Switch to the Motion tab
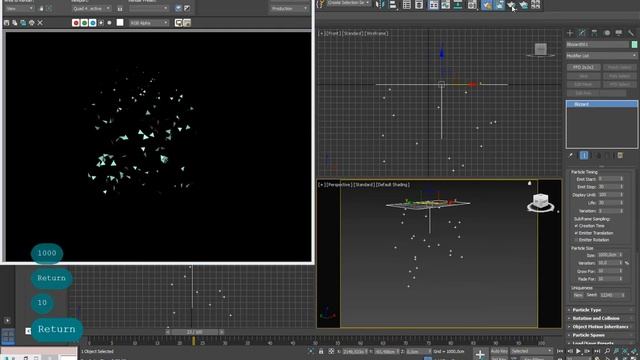Image resolution: width=640 pixels, height=360 pixels. pyautogui.click(x=607, y=33)
